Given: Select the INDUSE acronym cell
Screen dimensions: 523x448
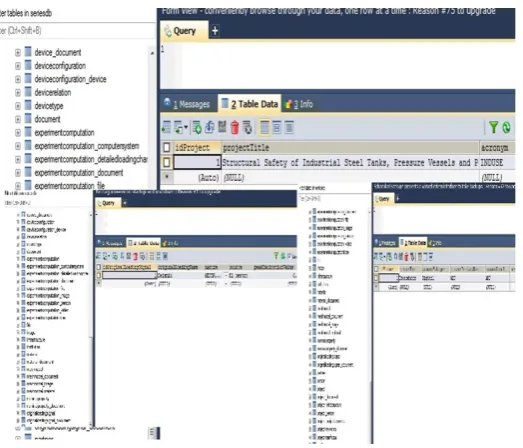Looking at the screenshot, I should click(498, 162).
